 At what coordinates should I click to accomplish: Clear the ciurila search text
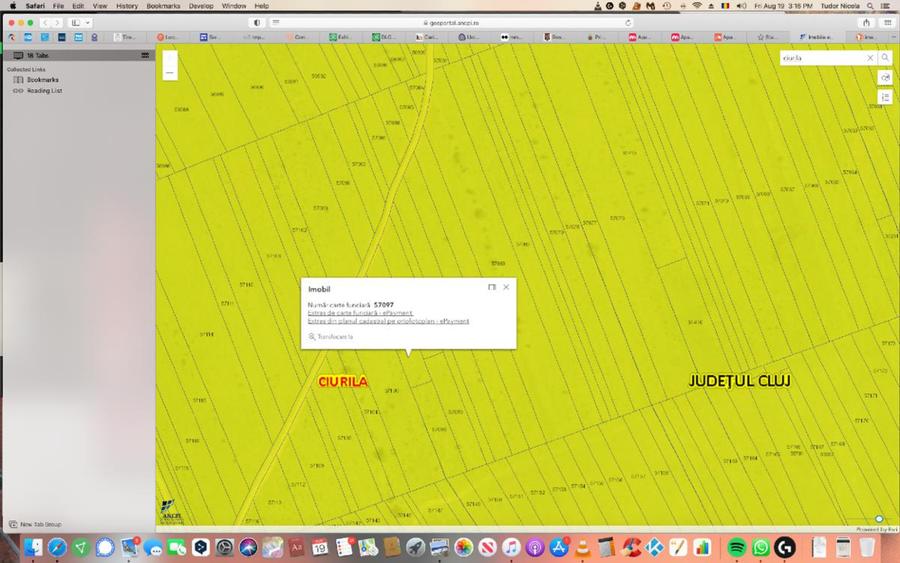click(870, 58)
